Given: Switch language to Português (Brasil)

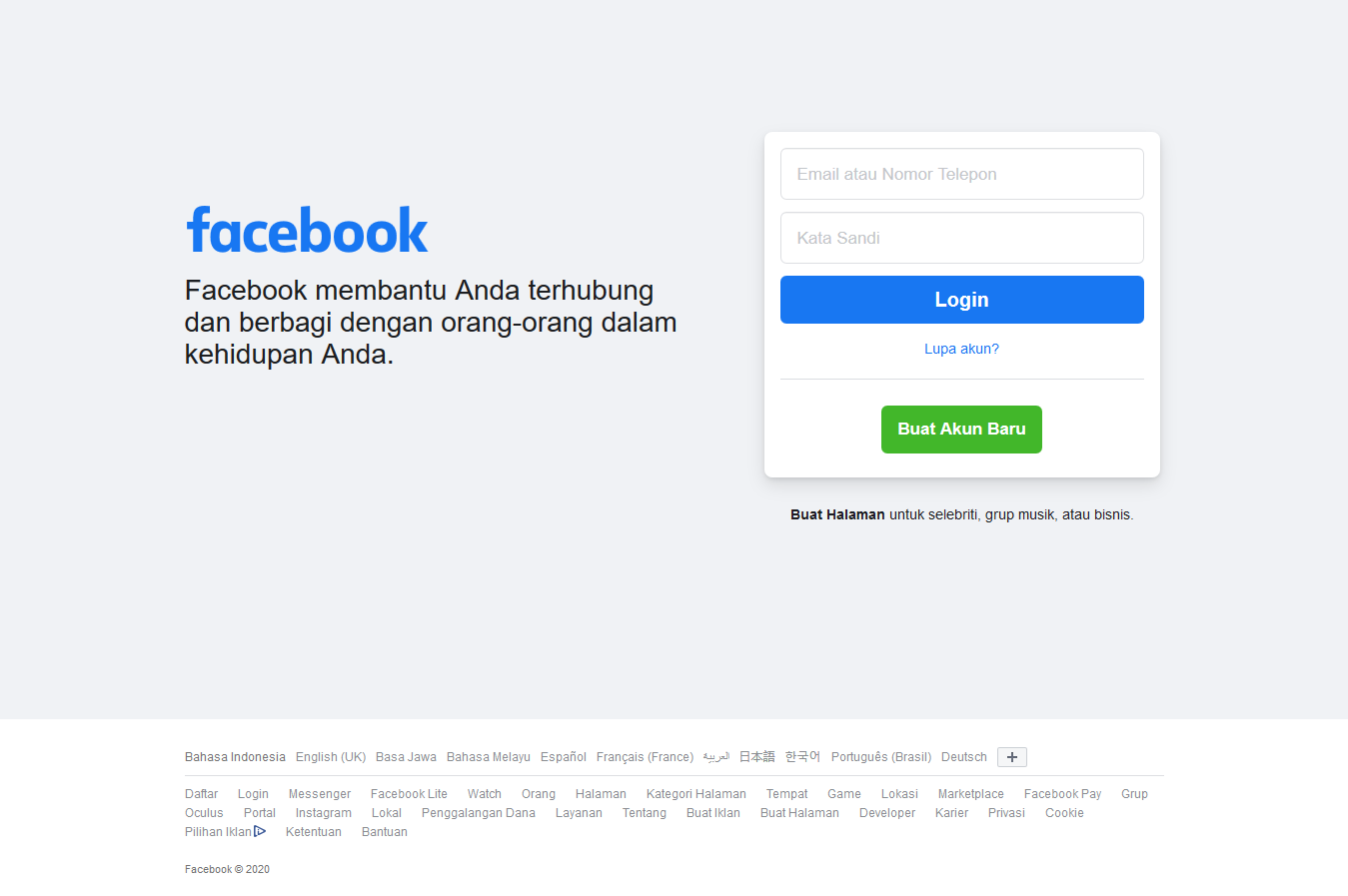Looking at the screenshot, I should click(881, 757).
